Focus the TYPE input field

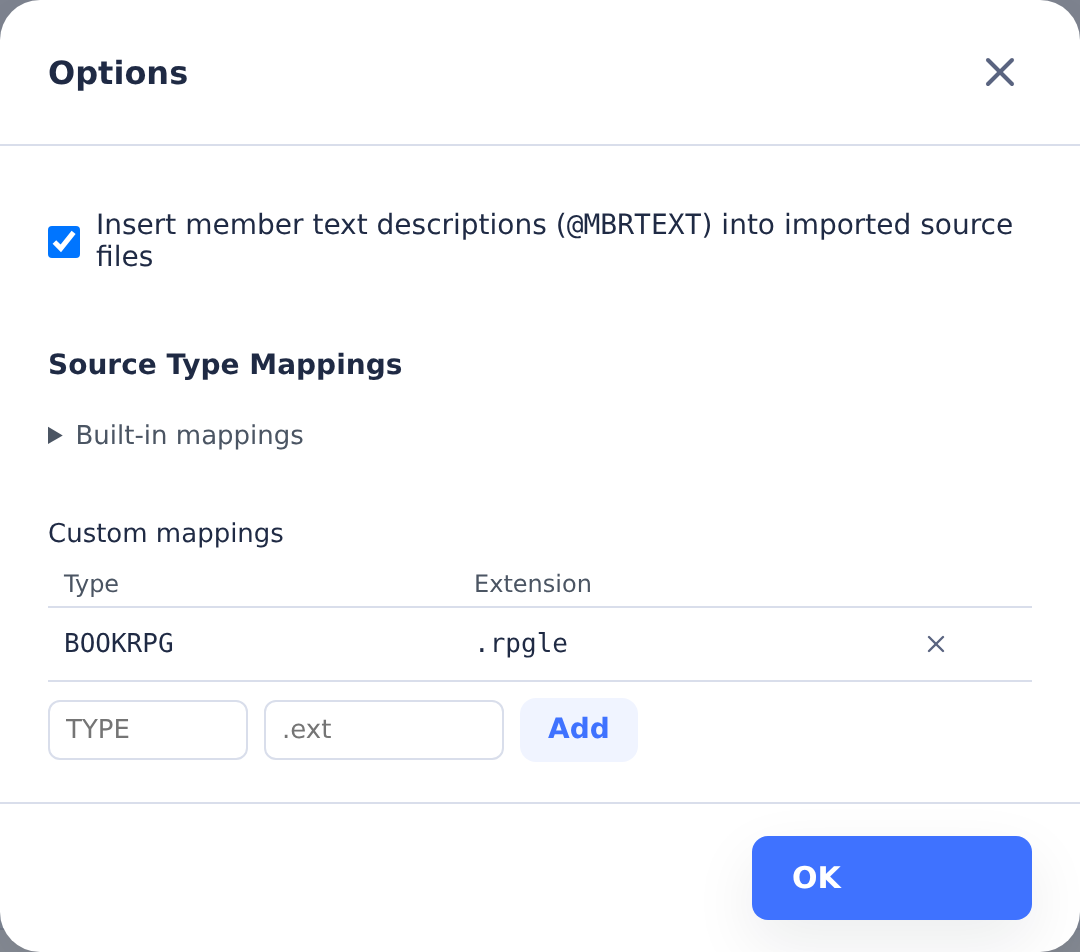(148, 729)
